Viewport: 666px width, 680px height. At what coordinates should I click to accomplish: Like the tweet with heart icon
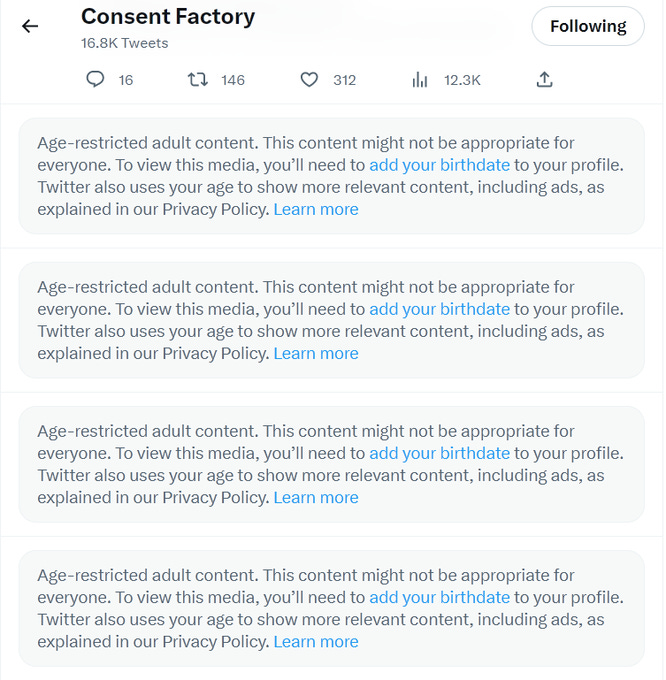click(309, 80)
